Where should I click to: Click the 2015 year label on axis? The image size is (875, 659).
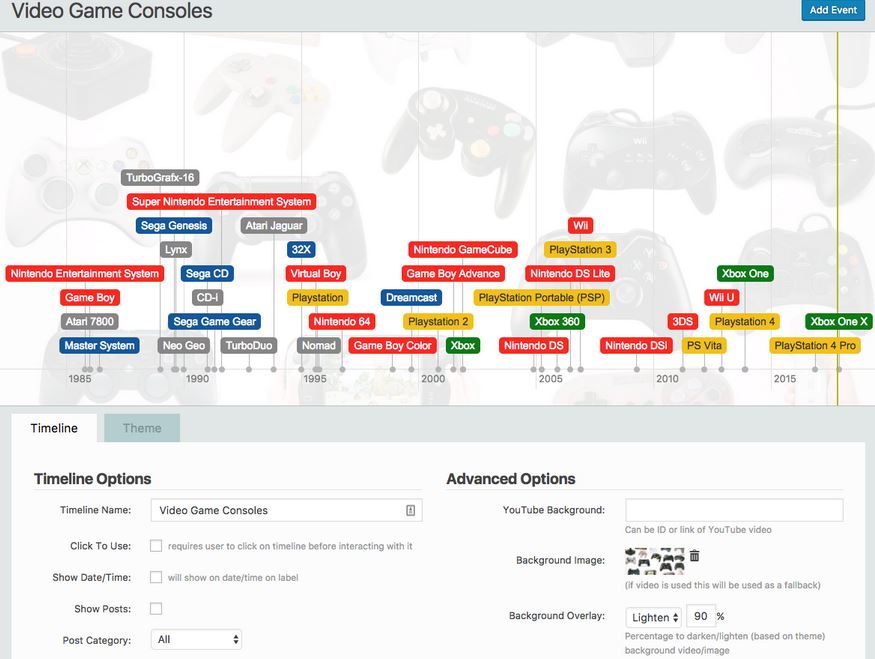tap(785, 379)
